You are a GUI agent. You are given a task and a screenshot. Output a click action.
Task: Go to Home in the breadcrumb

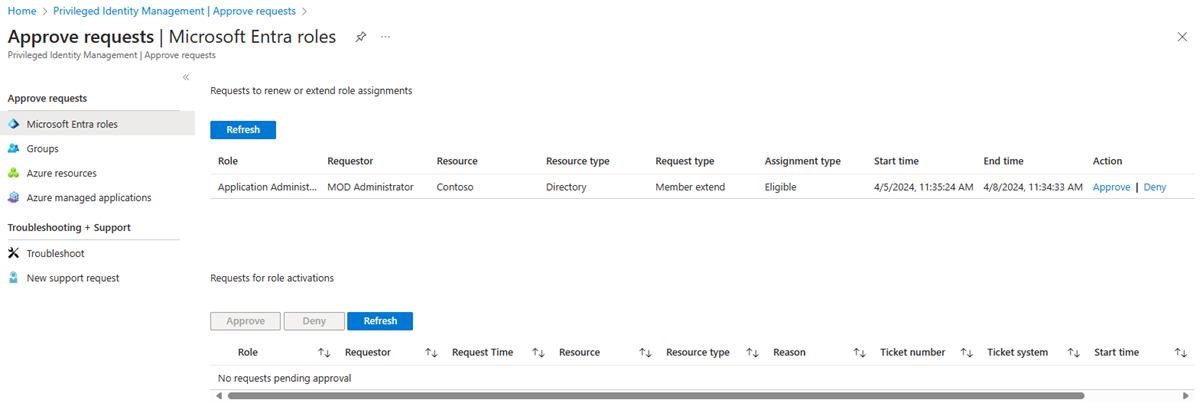pyautogui.click(x=22, y=11)
